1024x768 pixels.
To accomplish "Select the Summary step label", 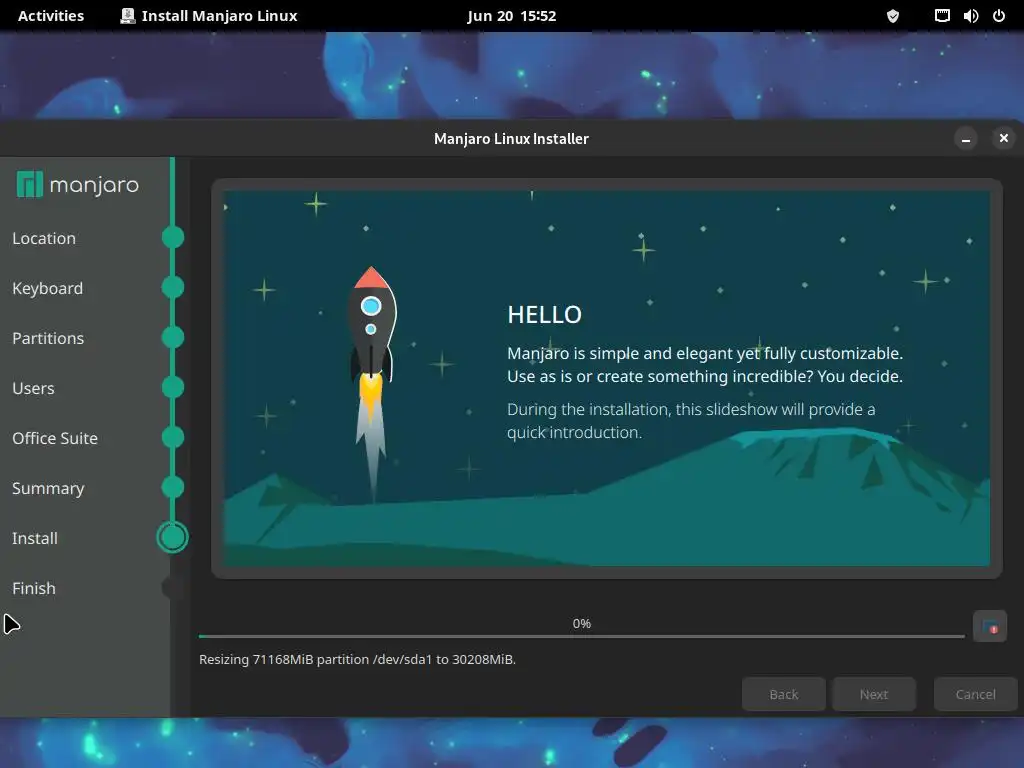I will point(48,488).
